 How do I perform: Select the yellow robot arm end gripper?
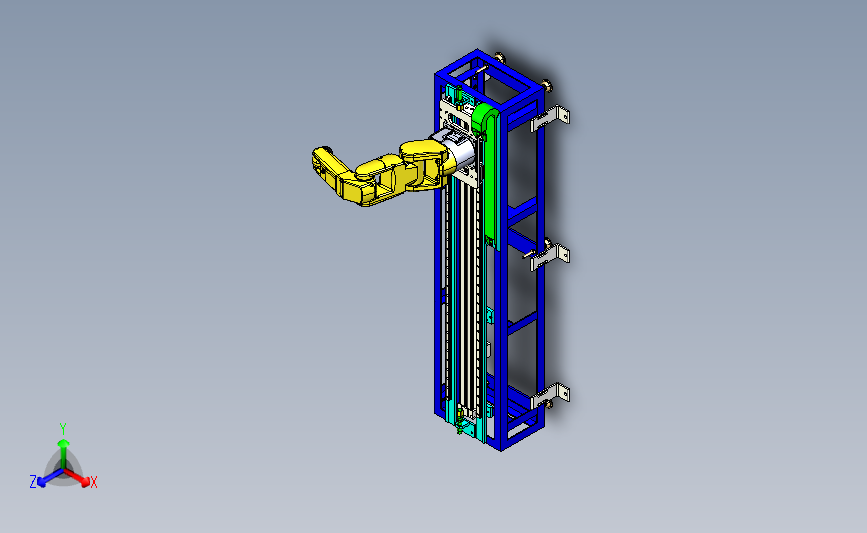click(330, 168)
